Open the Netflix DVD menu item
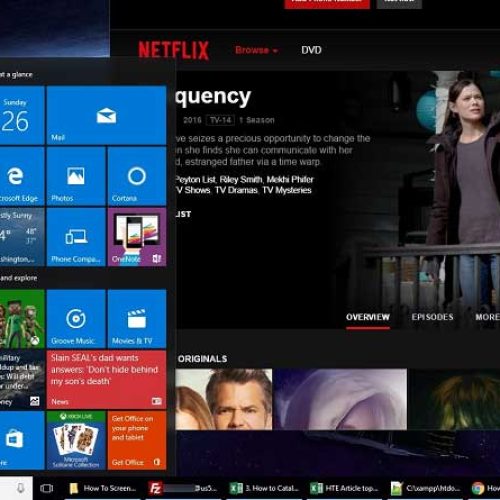 tap(311, 50)
